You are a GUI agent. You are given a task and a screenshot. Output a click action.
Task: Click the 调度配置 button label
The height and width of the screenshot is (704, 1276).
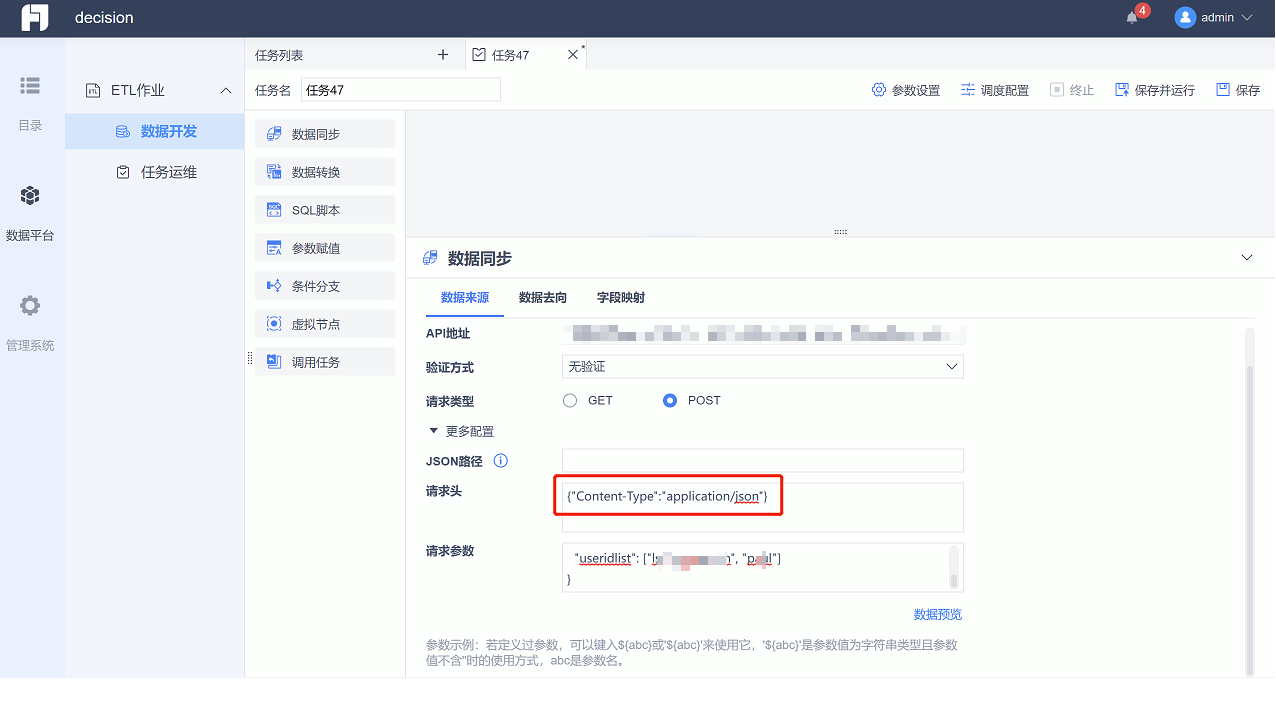pos(1005,90)
